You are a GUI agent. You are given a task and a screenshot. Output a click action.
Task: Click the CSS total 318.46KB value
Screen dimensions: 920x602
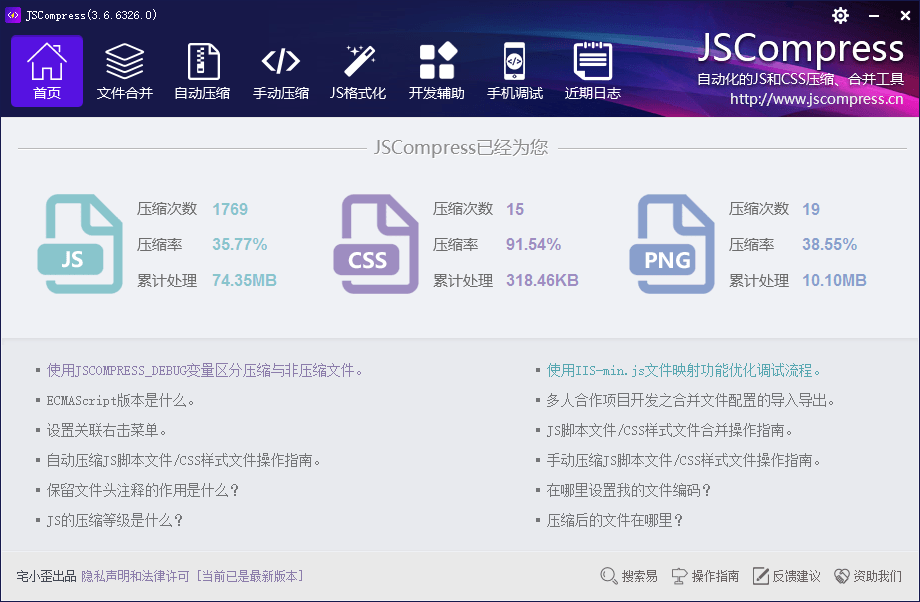click(x=542, y=280)
